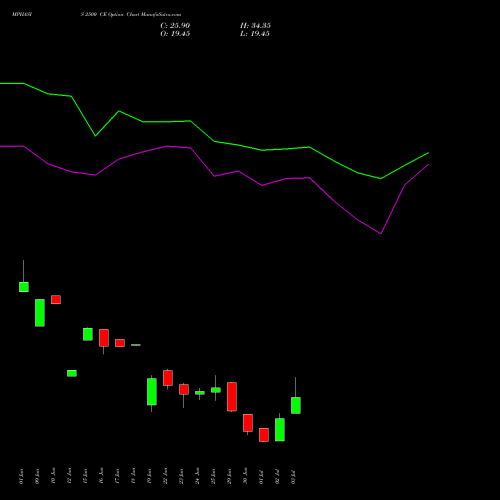Select the red 23 Jun candlestick

click(184, 389)
